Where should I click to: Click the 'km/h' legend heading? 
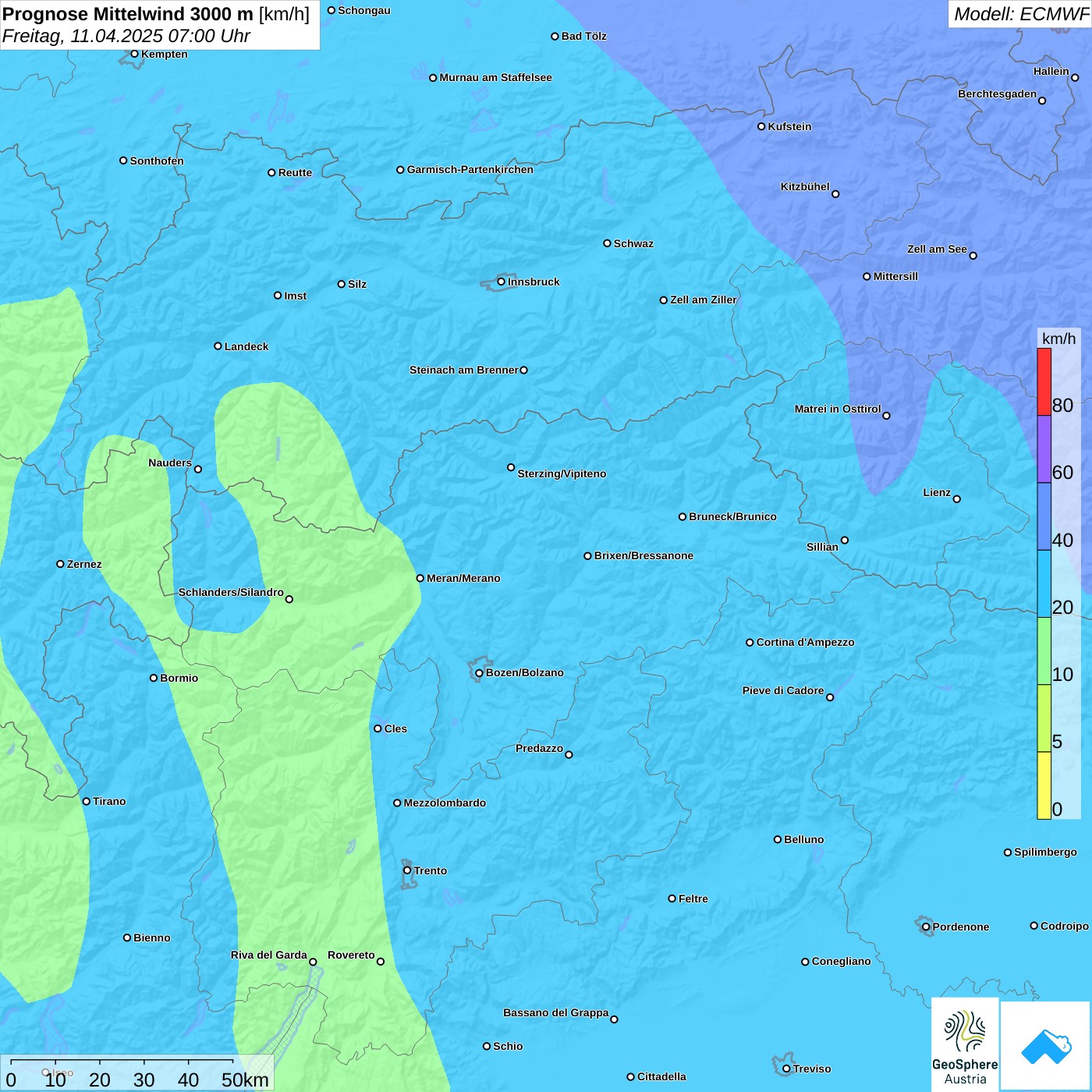click(x=1058, y=339)
